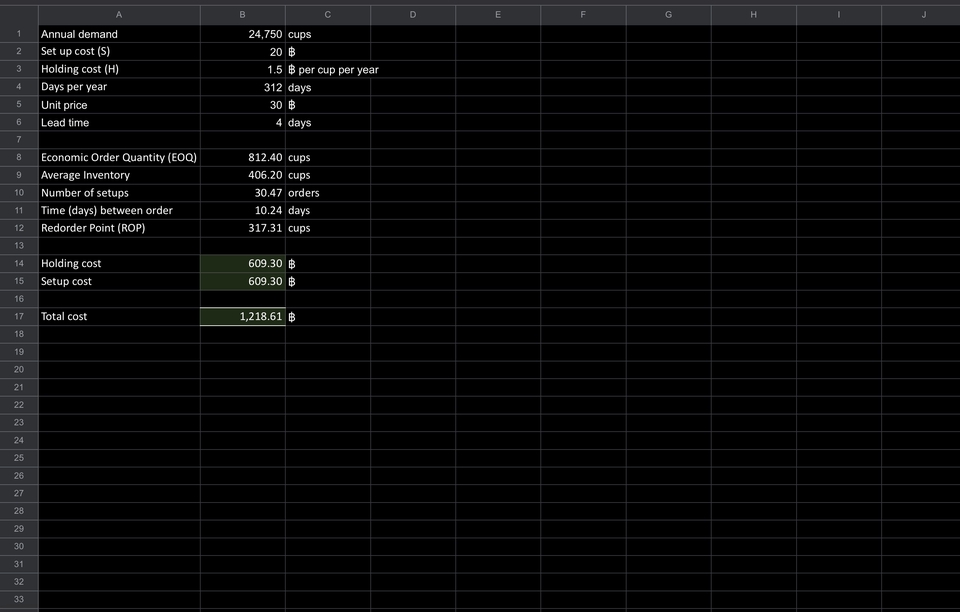Screen dimensions: 960x612
Task: Select the column A header
Action: [119, 15]
